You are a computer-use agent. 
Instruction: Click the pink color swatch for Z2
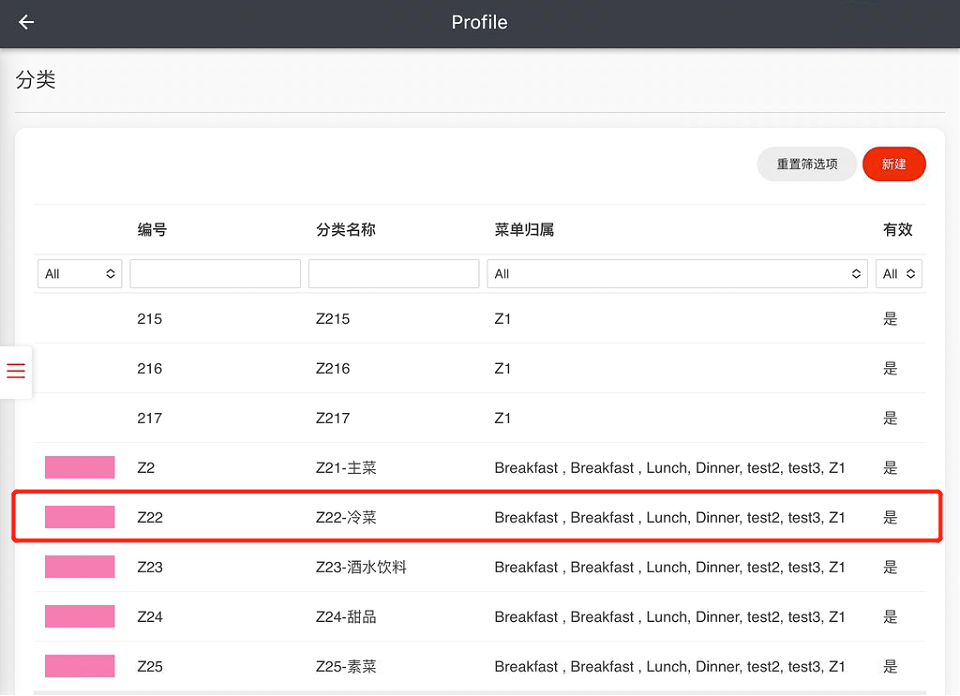(x=80, y=468)
